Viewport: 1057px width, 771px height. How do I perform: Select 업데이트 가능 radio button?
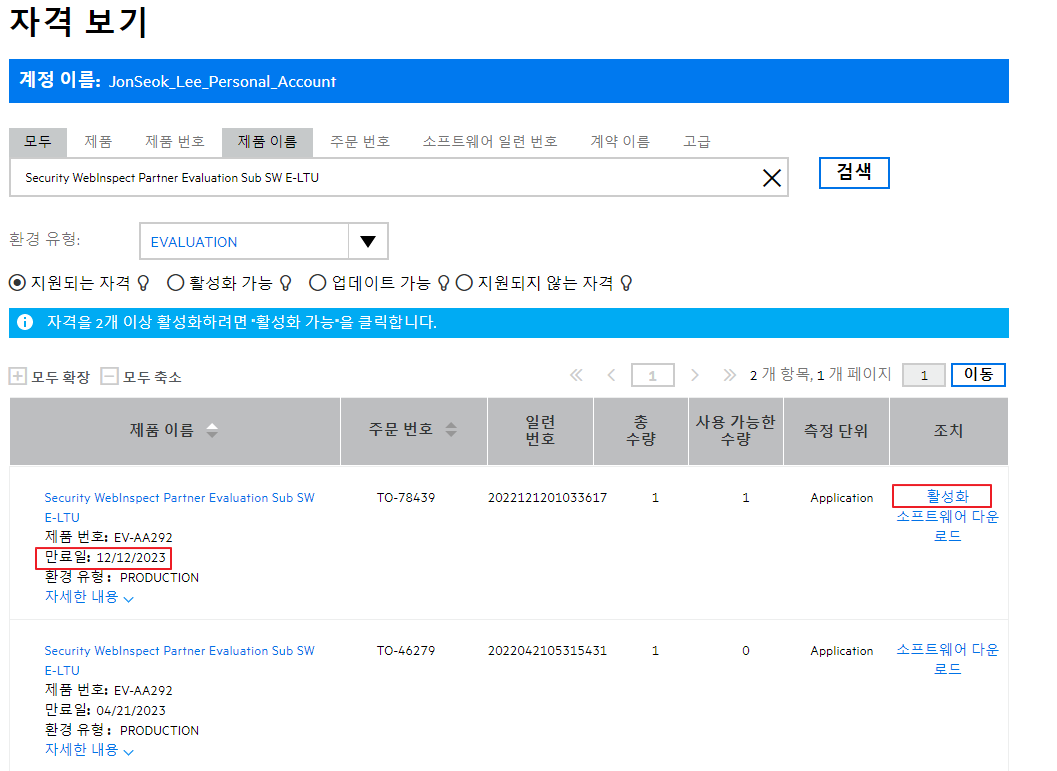(x=318, y=283)
